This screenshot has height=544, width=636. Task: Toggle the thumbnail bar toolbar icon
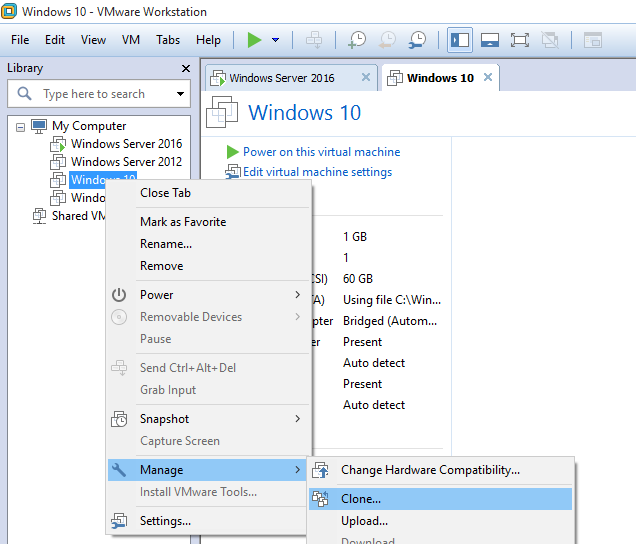point(490,40)
